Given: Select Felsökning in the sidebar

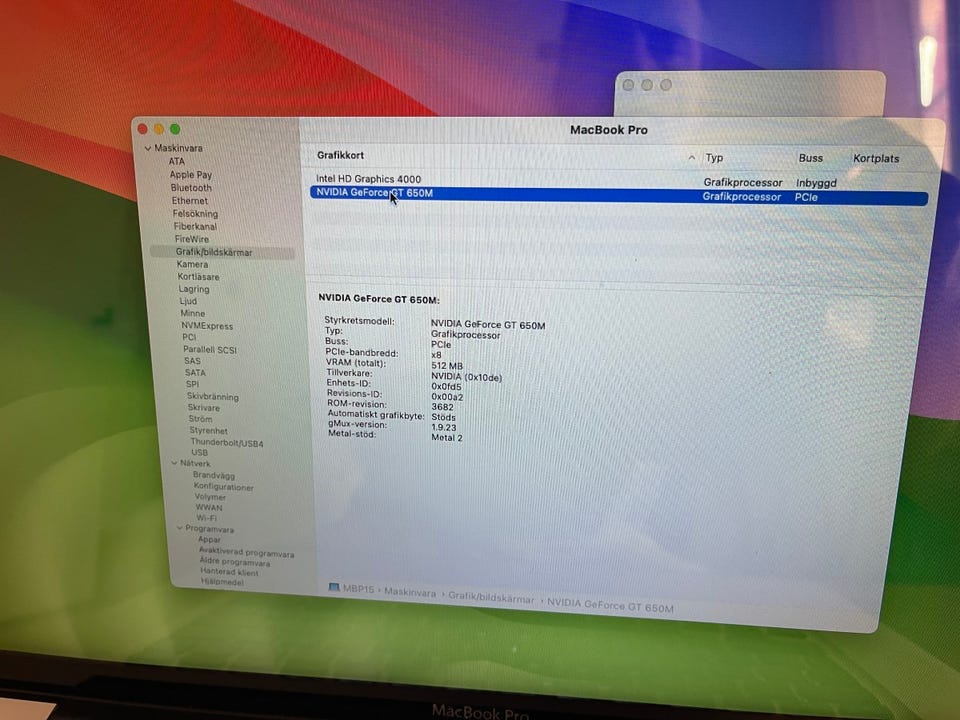Looking at the screenshot, I should point(195,214).
